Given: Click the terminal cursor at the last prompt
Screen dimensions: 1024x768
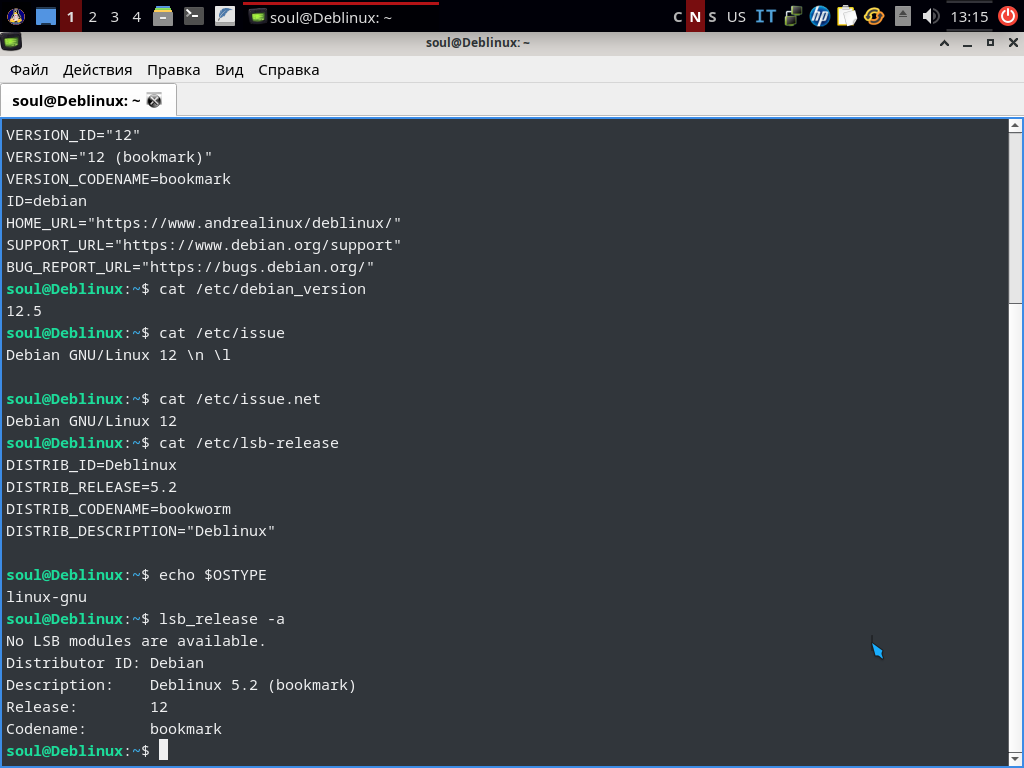Looking at the screenshot, I should [163, 750].
